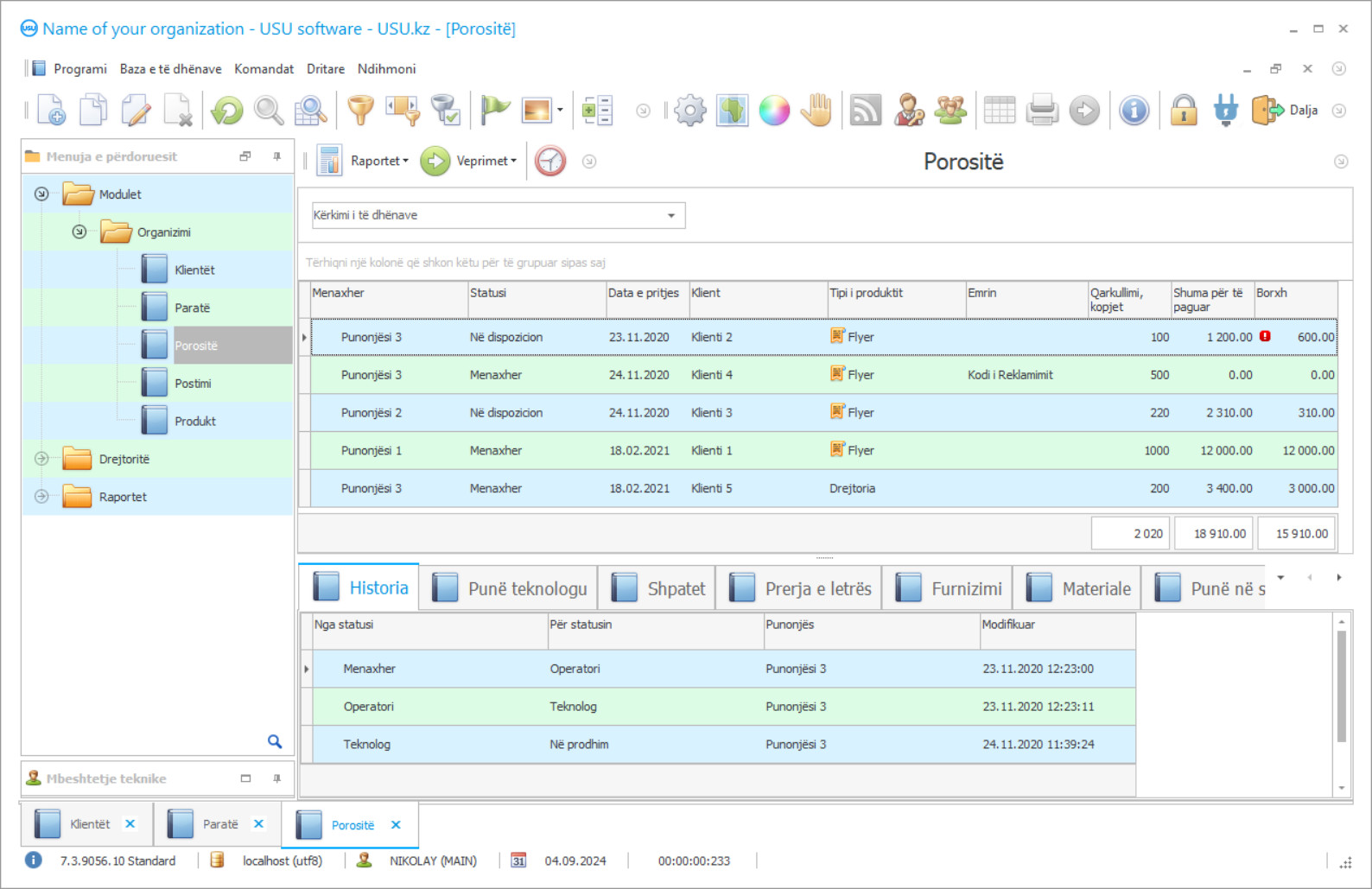Pin the Menuja e përdoruesit panel
1372x889 pixels.
(276, 156)
